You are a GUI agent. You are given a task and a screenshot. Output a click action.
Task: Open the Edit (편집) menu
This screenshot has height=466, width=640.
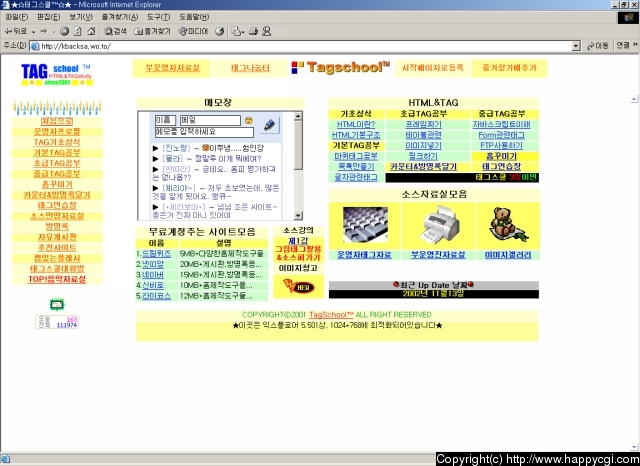pyautogui.click(x=49, y=17)
